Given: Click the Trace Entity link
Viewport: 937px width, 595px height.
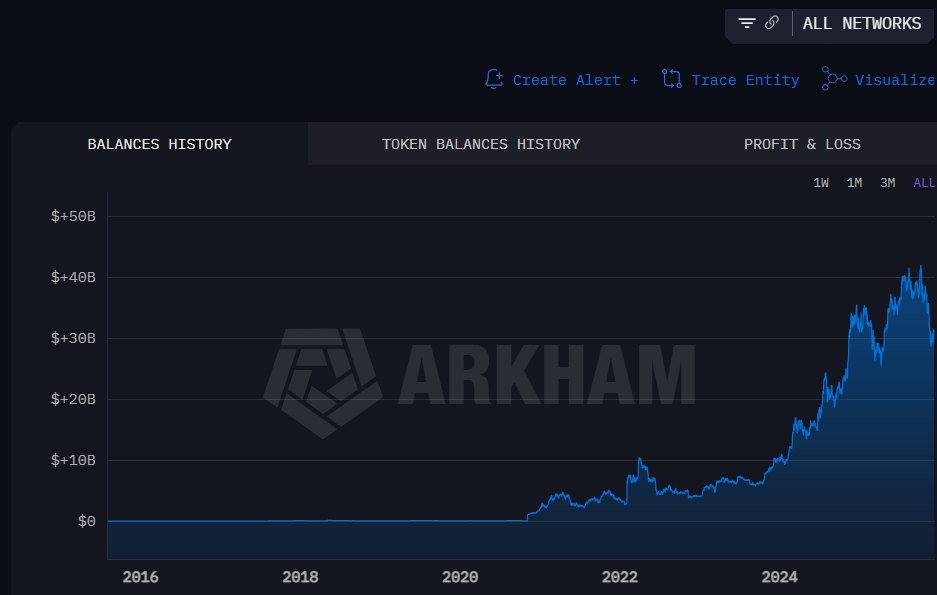Looking at the screenshot, I should 745,80.
